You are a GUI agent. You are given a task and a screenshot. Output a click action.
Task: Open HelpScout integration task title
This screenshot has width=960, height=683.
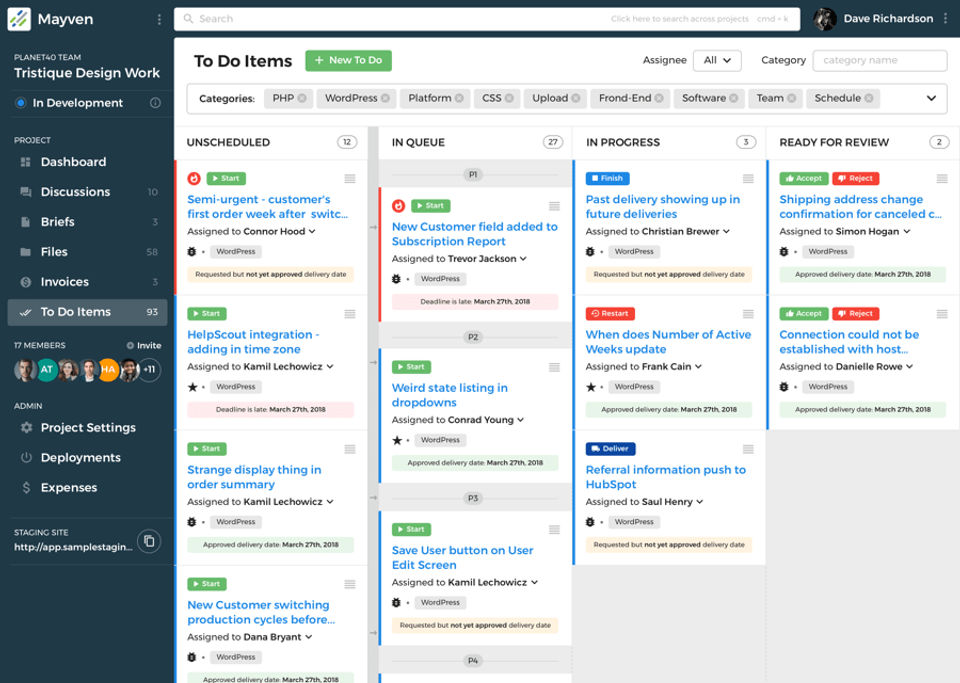253,342
